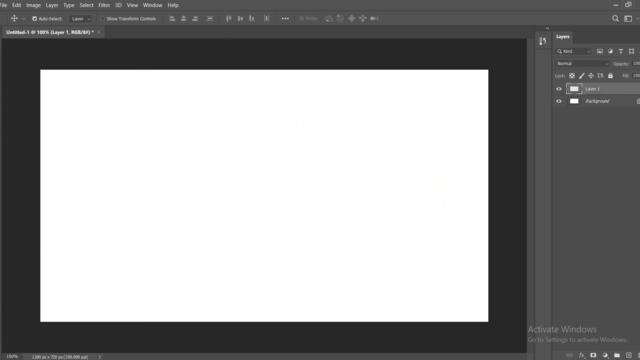640x360 pixels.
Task: Open the Normal blend mode dropdown
Action: (582, 64)
